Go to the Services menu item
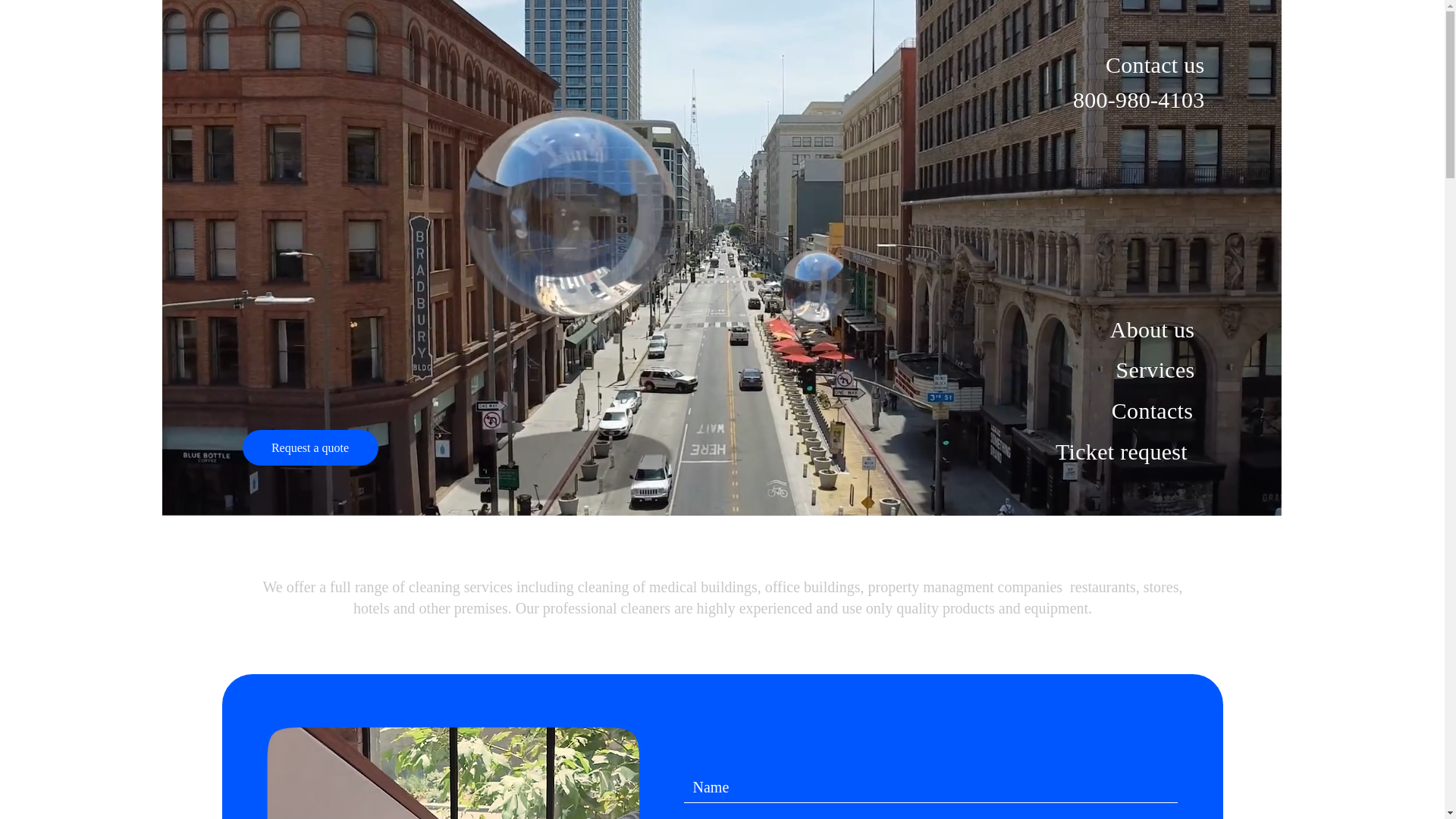Image resolution: width=1456 pixels, height=819 pixels. coord(1155,370)
